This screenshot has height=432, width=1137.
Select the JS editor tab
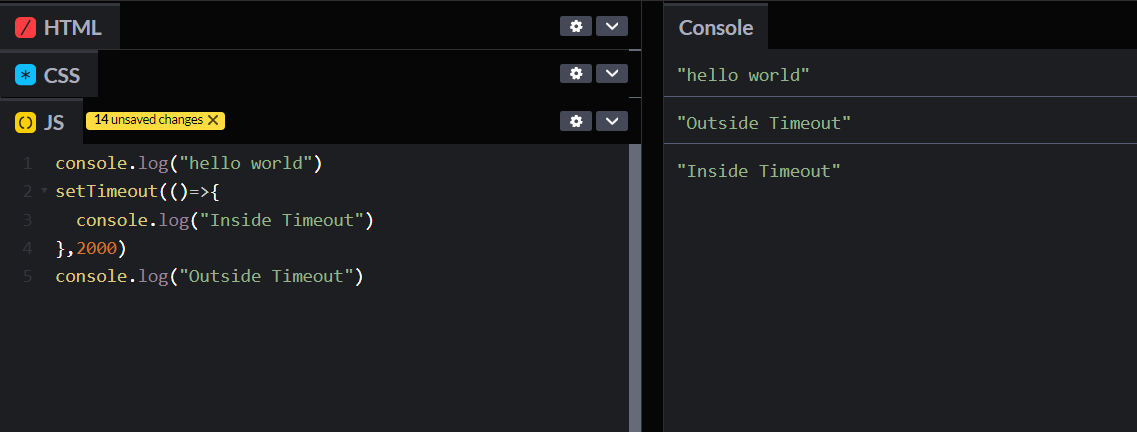pyautogui.click(x=54, y=122)
